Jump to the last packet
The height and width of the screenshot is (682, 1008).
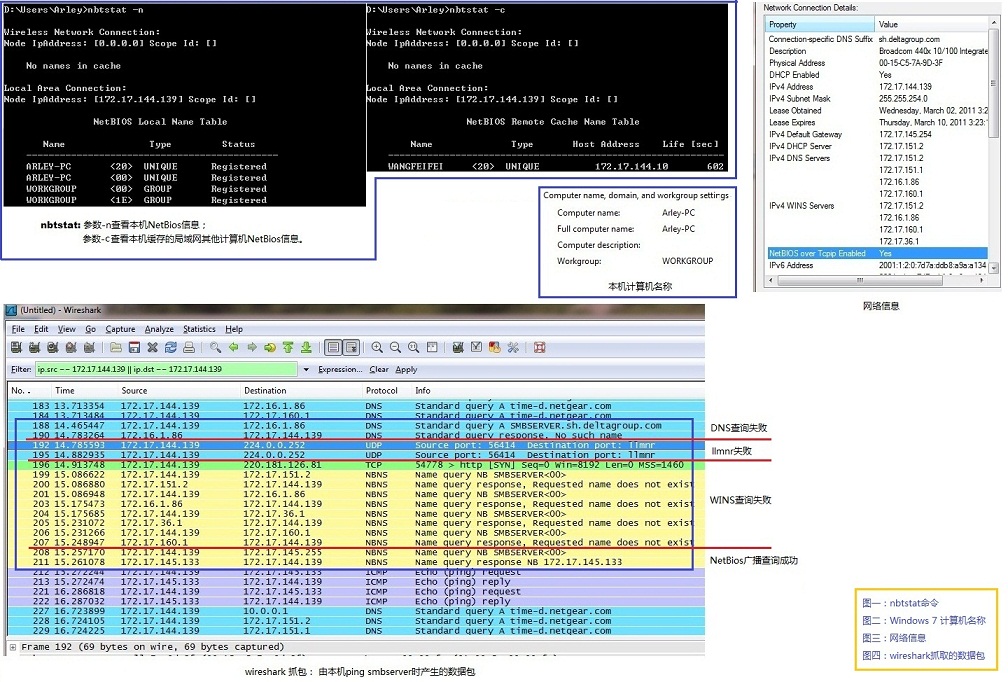point(306,348)
